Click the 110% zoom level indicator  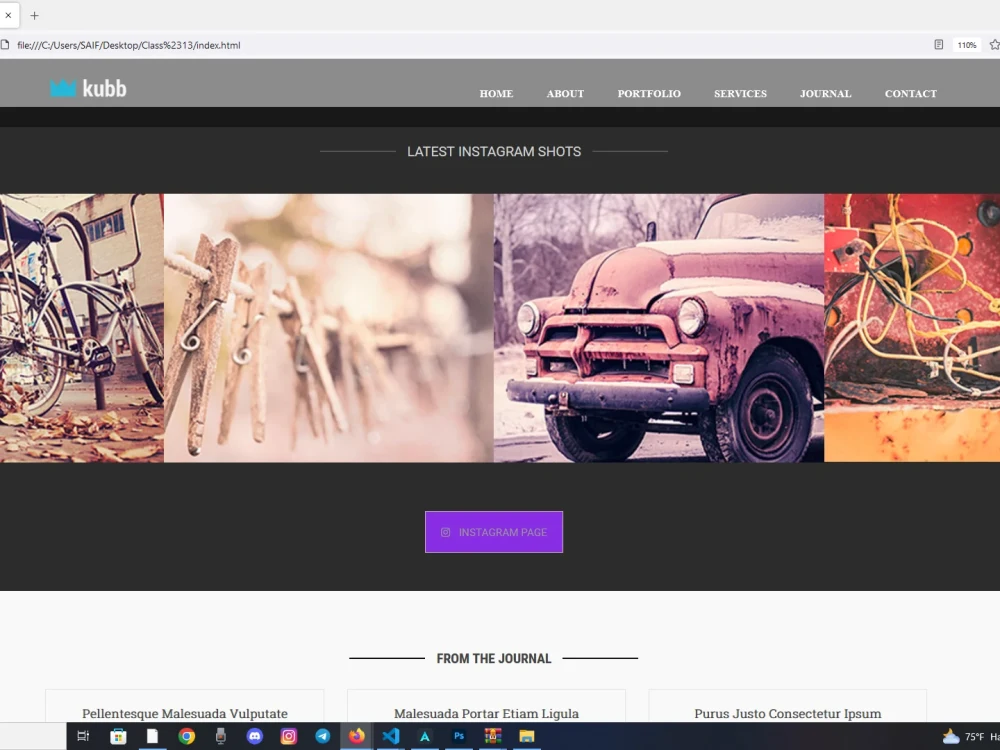click(x=967, y=45)
